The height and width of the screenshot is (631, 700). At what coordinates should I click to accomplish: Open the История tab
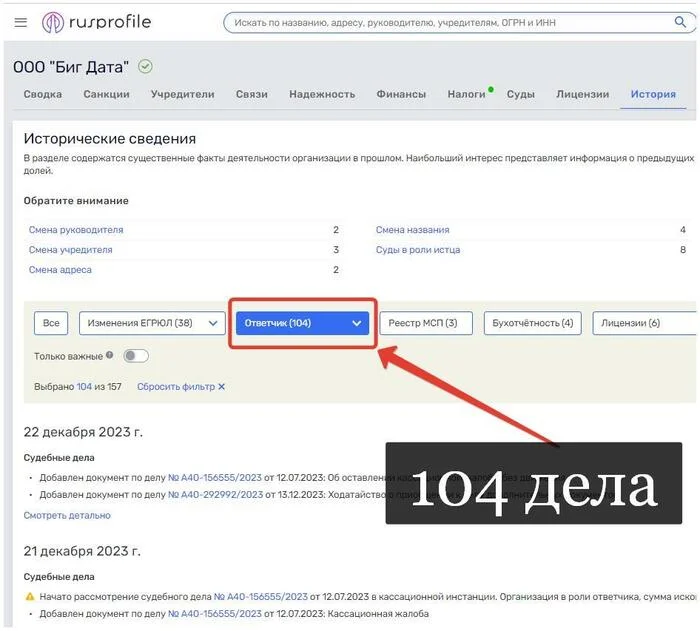(653, 94)
